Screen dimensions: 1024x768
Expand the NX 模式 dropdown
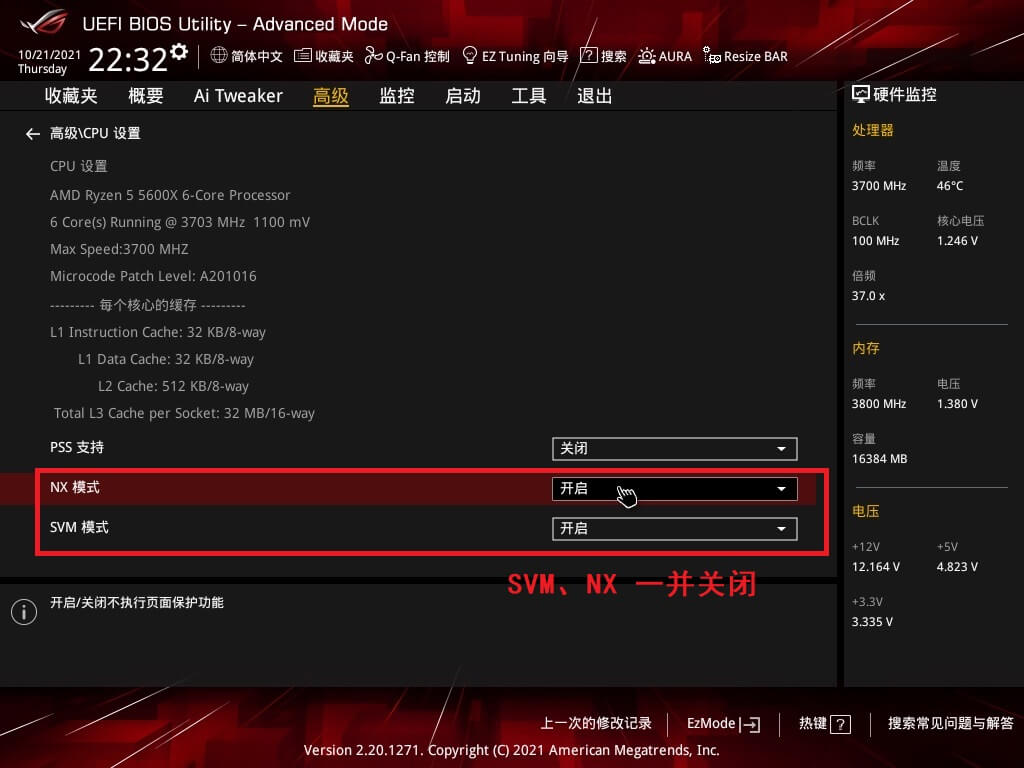pyautogui.click(x=674, y=489)
